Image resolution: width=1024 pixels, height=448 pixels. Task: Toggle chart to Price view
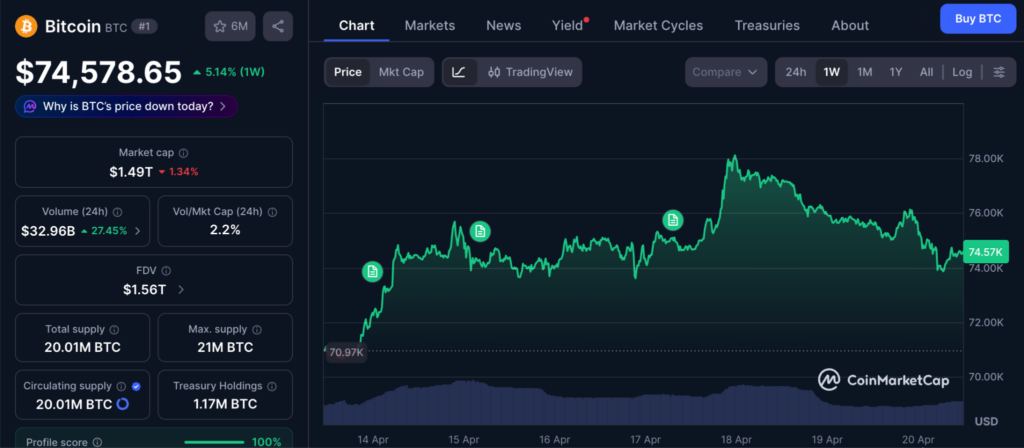click(348, 72)
